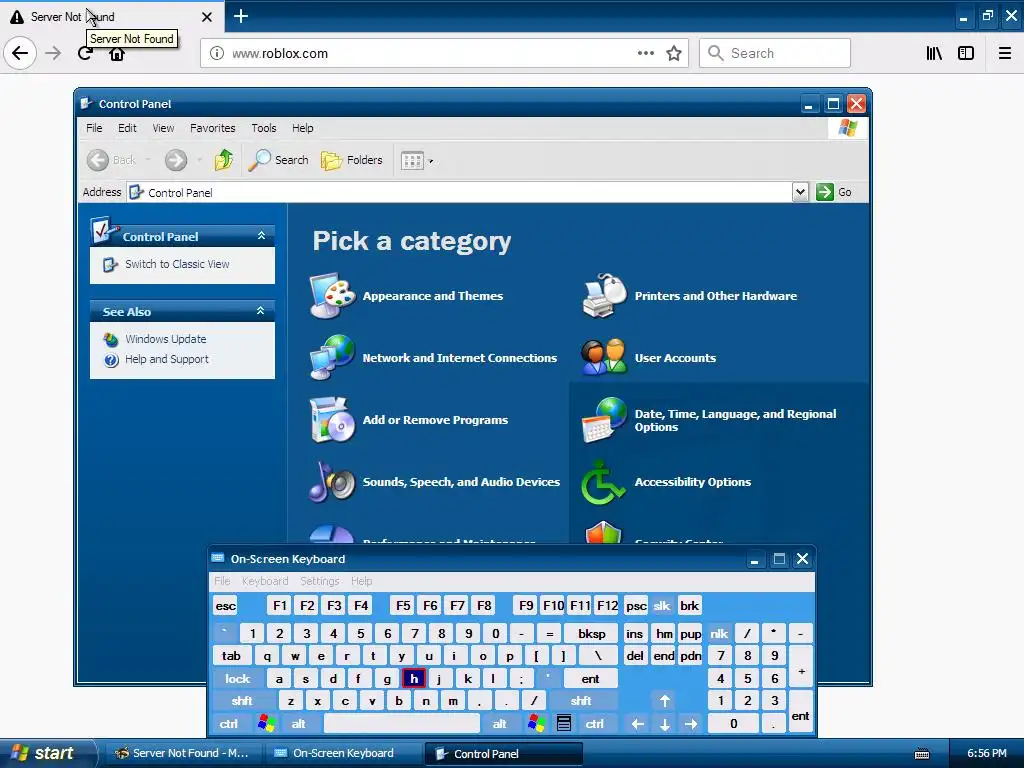Toggle the left alt key
Viewport: 1024px width, 768px height.
coord(298,724)
